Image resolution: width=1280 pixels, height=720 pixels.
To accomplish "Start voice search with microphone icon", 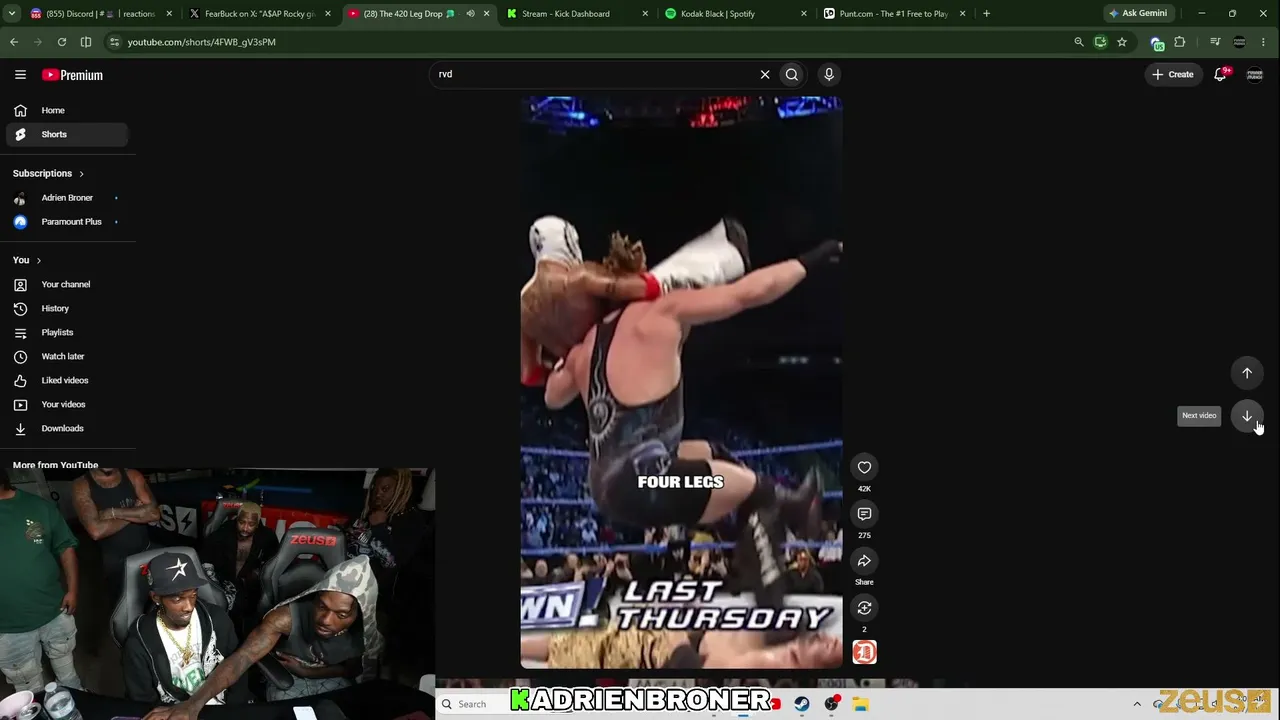I will (x=829, y=74).
